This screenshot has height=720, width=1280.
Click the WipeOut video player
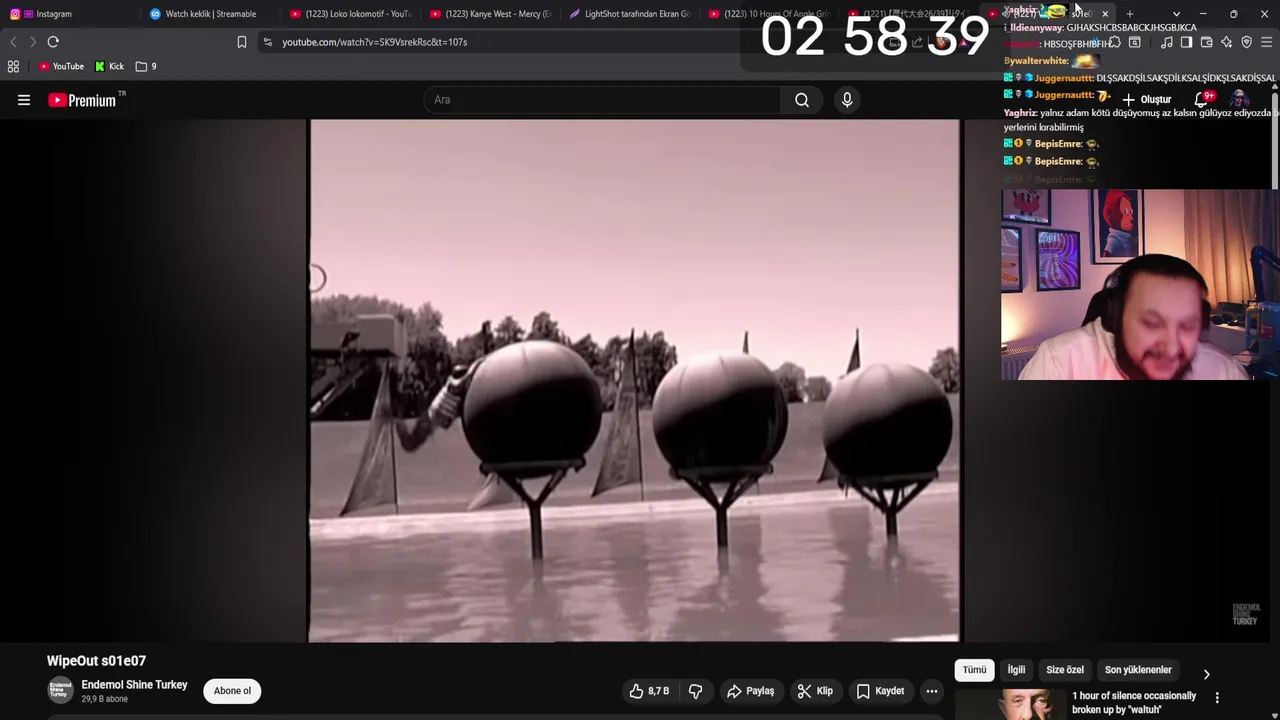634,380
